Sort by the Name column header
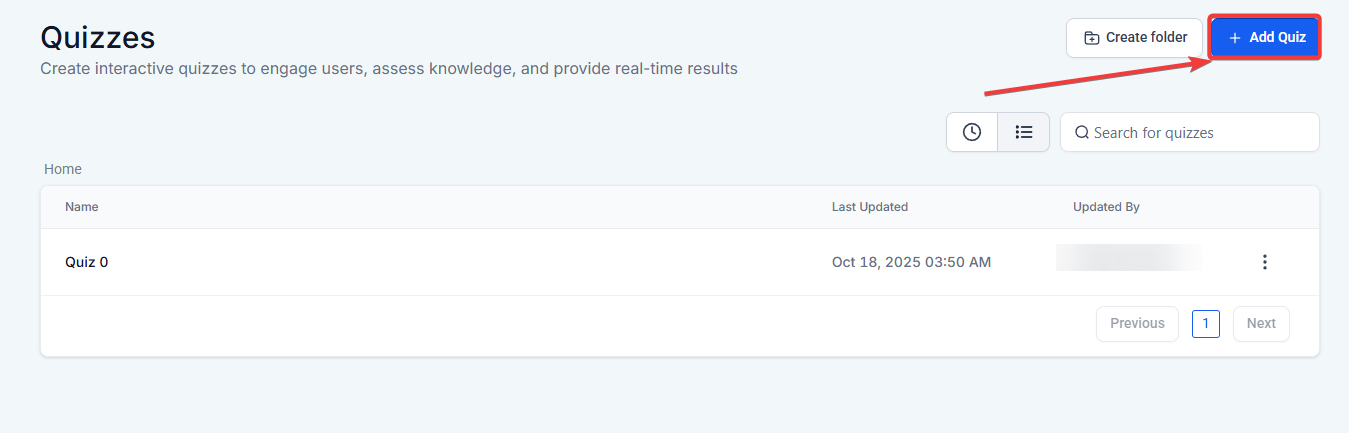Viewport: 1349px width, 433px height. click(x=82, y=207)
